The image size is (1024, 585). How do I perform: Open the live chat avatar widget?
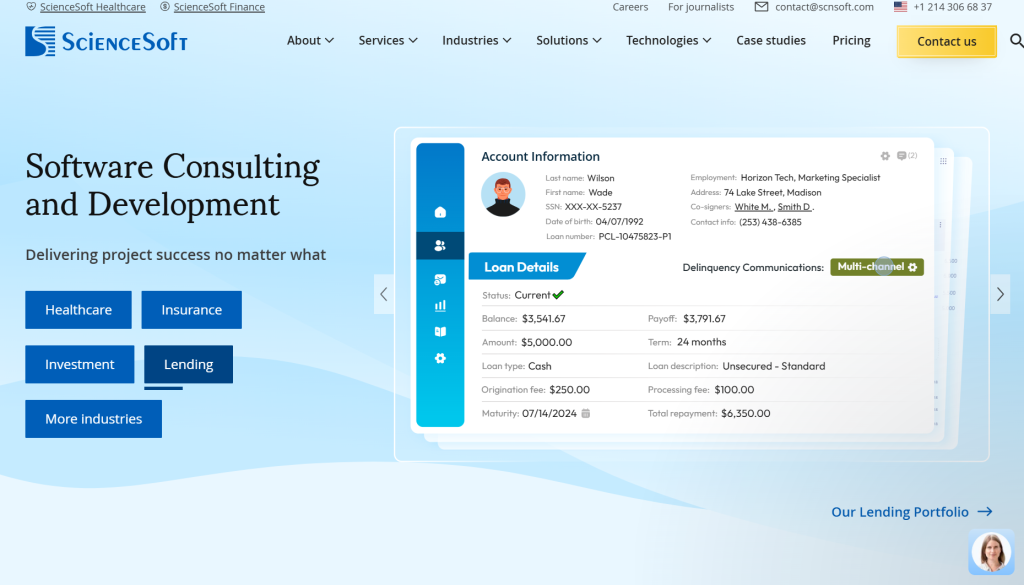990,552
